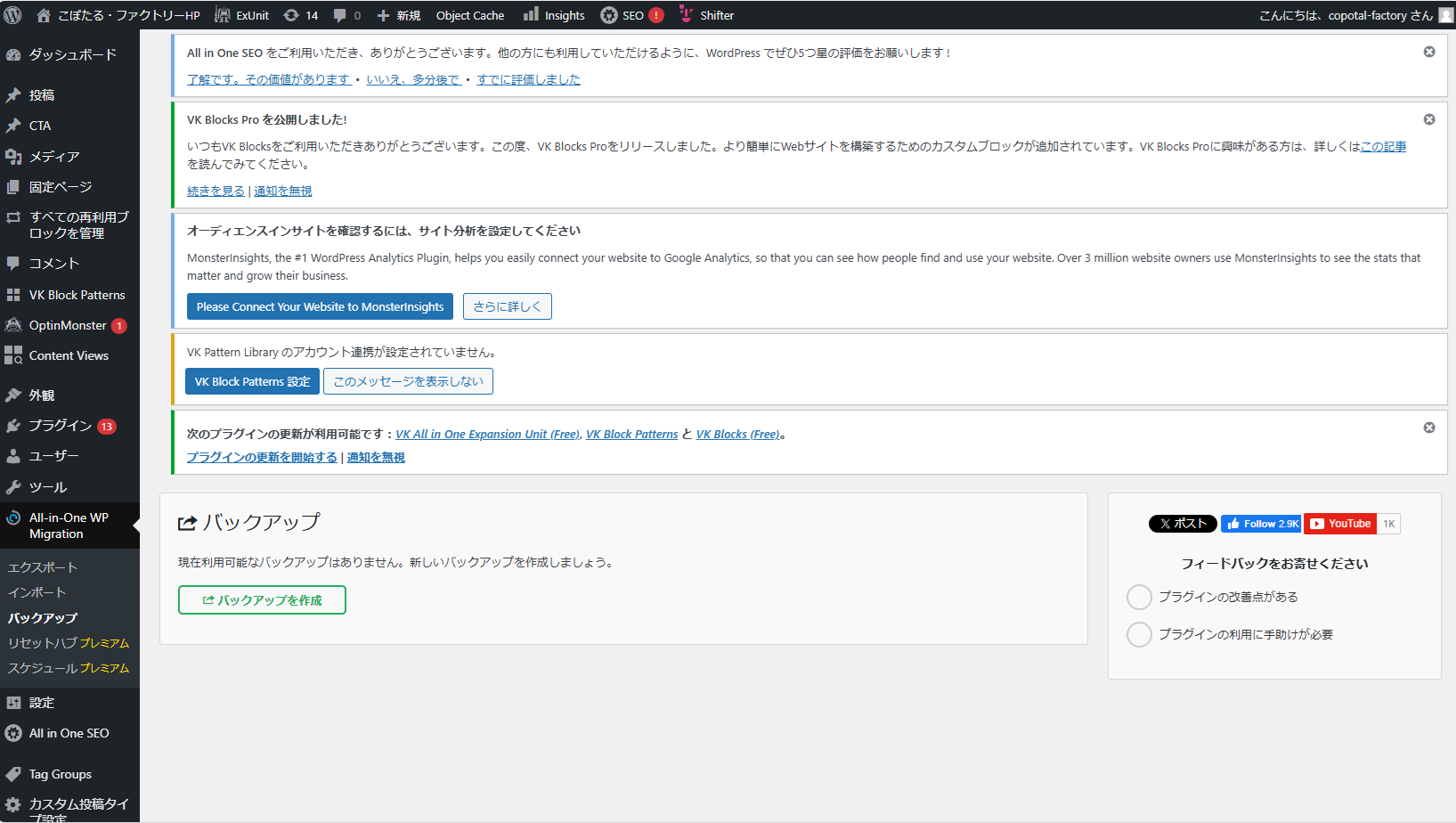Open the All-in-One WP Migration icon
Viewport: 1456px width, 823px height.
pos(13,517)
